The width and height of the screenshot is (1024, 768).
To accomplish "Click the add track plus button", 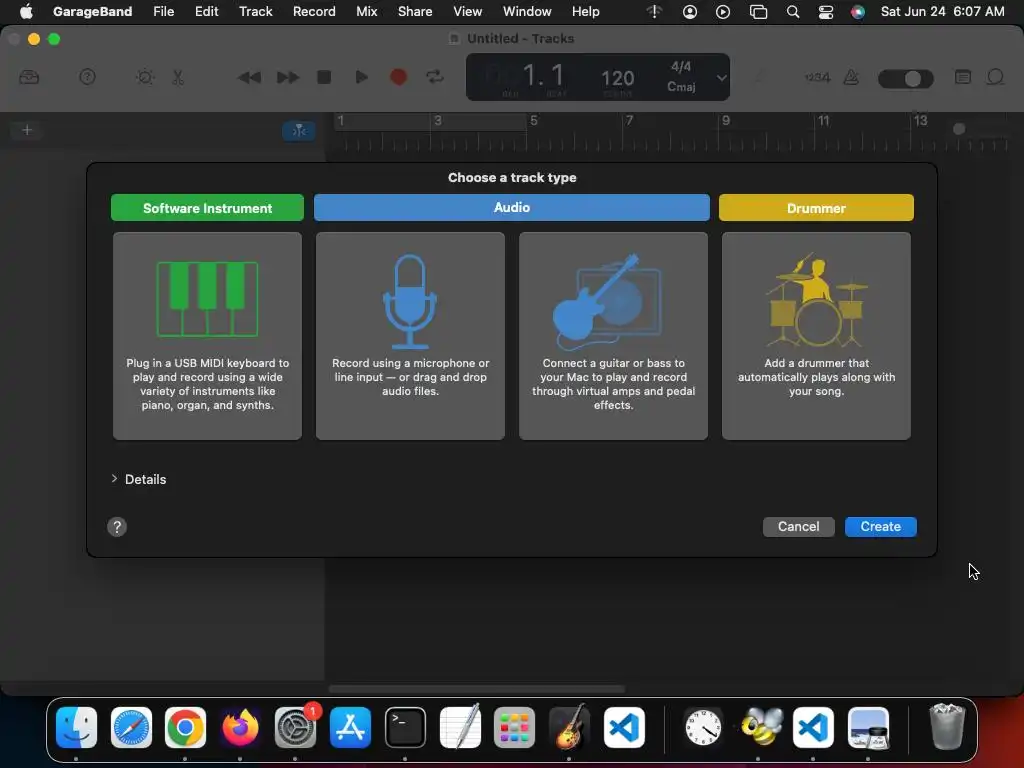I will (x=27, y=130).
